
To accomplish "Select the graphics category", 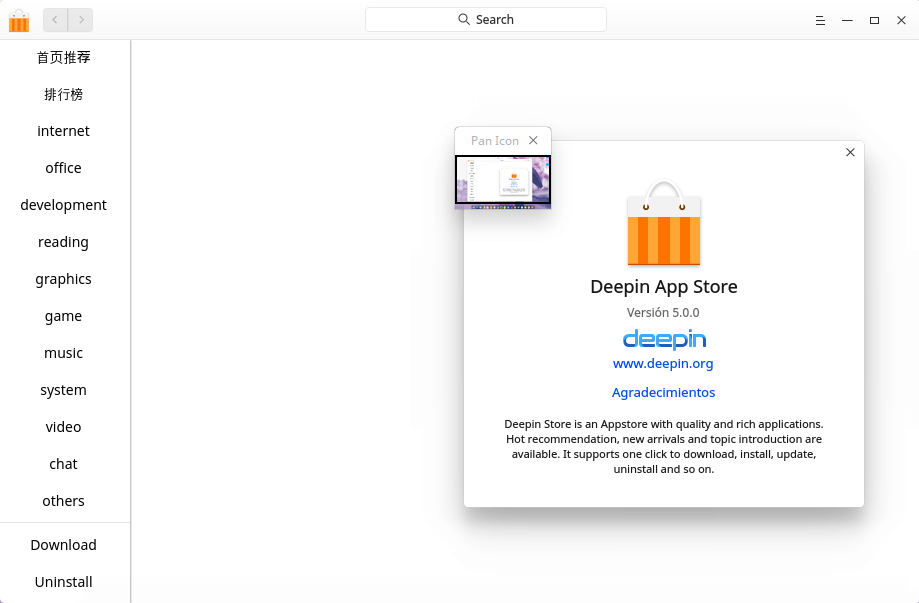I will tap(63, 279).
